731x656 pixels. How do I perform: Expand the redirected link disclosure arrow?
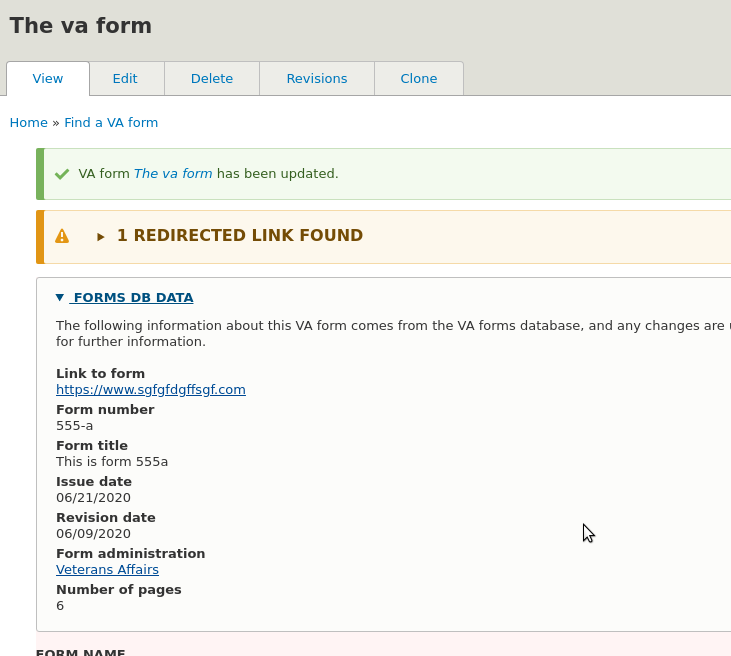(100, 237)
